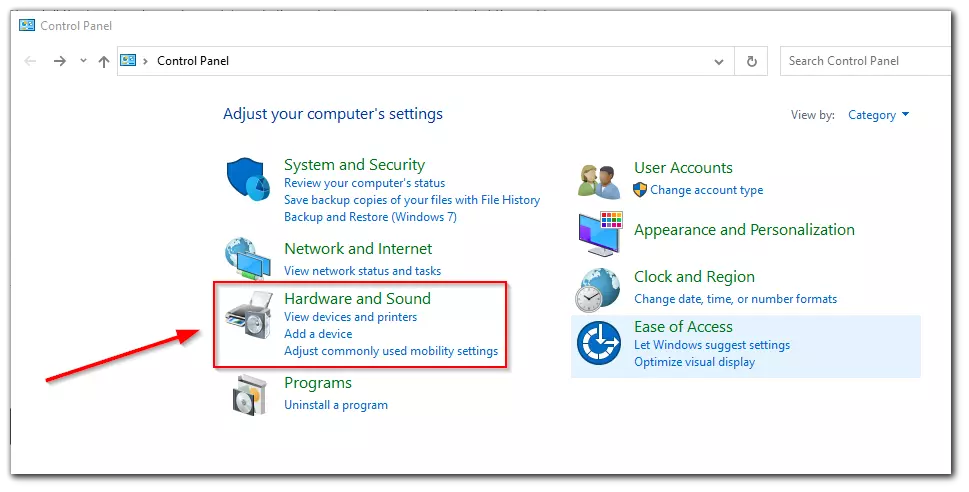
Task: Open the System and Security shield icon
Action: 248,179
